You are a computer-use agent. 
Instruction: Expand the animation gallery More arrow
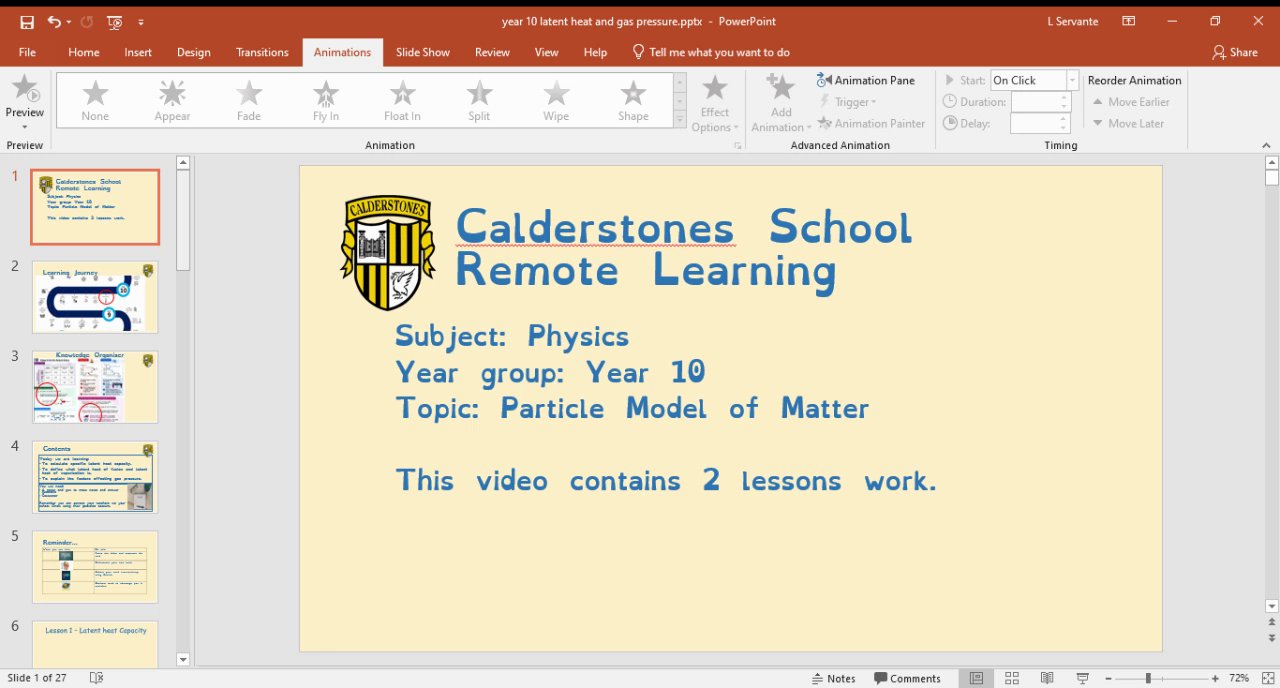tap(680, 120)
